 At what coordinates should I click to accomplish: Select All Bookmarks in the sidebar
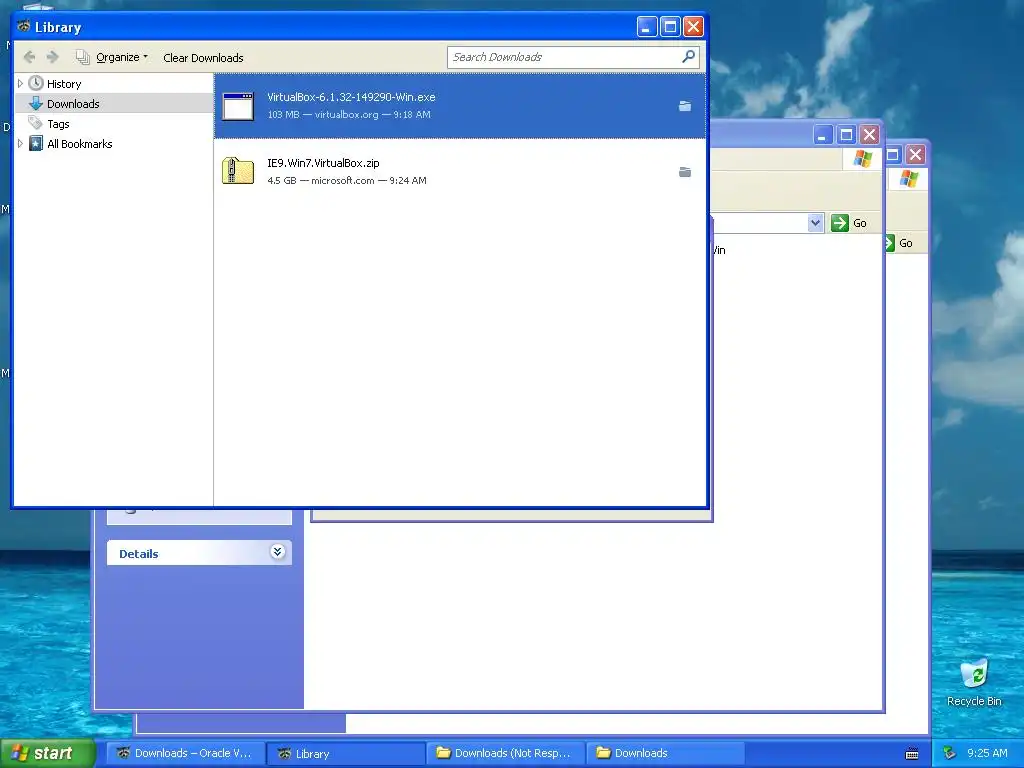point(80,144)
